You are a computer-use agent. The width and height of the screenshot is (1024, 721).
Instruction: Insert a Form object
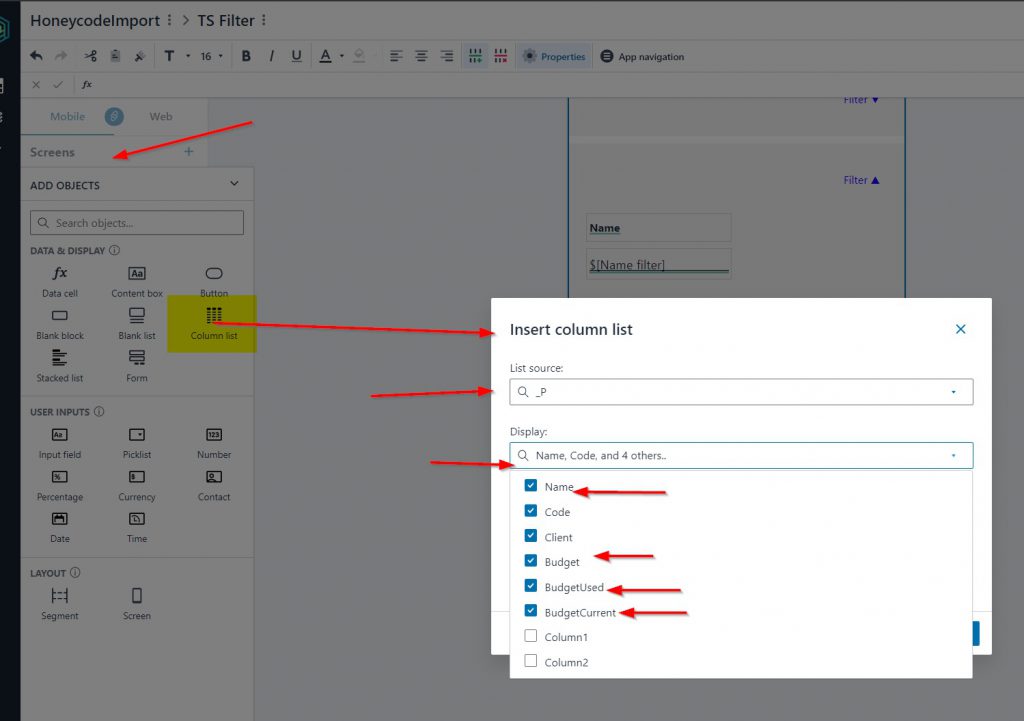point(137,365)
